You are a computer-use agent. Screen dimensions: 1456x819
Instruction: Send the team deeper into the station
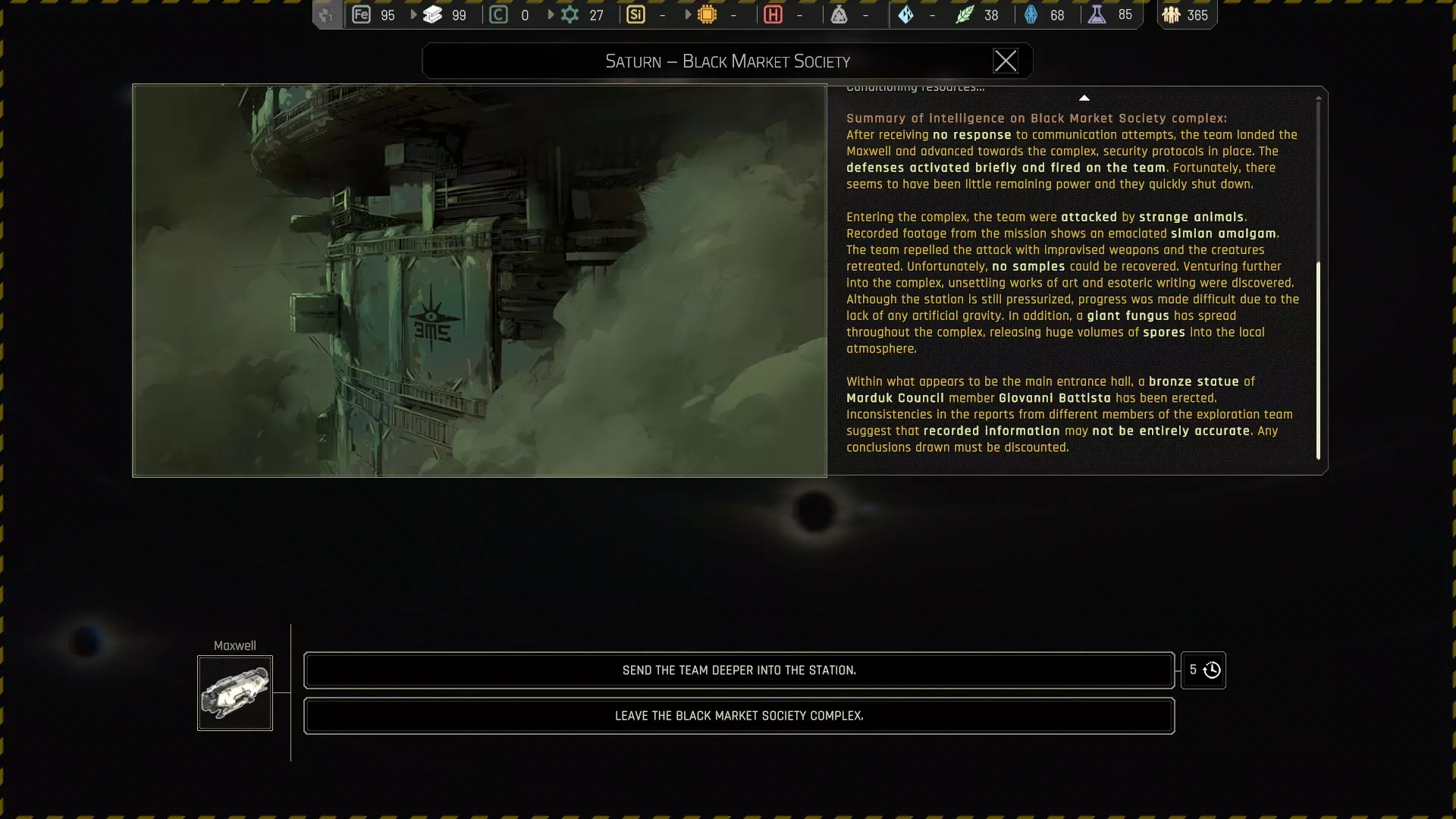[x=739, y=670]
